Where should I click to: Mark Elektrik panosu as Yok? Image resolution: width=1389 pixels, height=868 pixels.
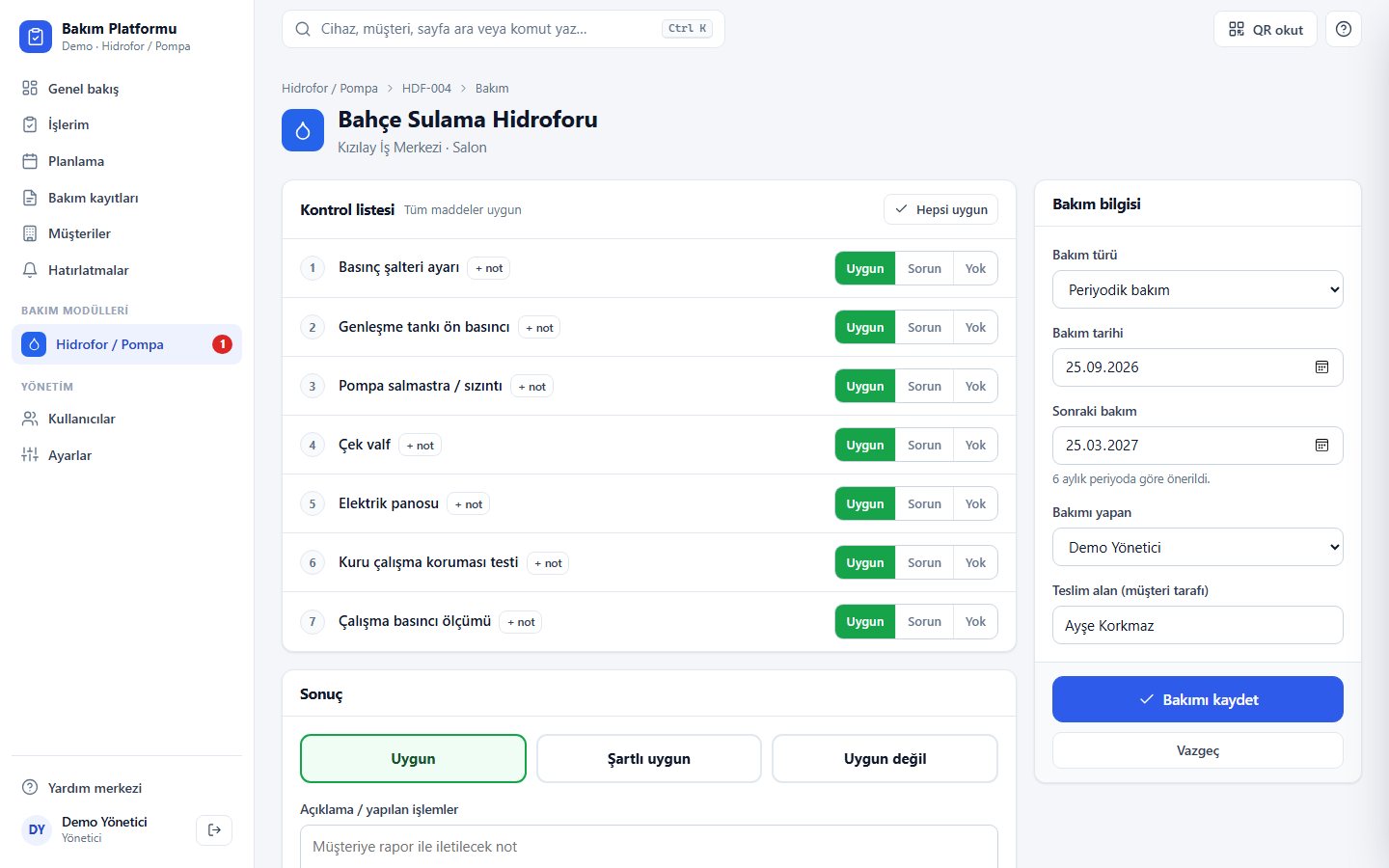tap(975, 503)
